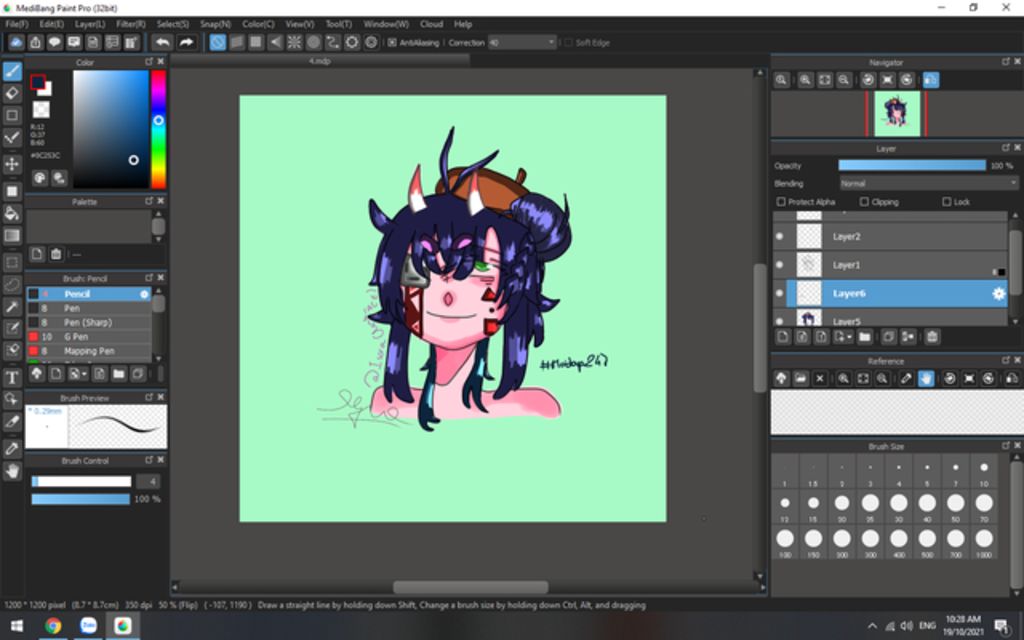
Task: Choose the G Pen brush
Action: (89, 337)
